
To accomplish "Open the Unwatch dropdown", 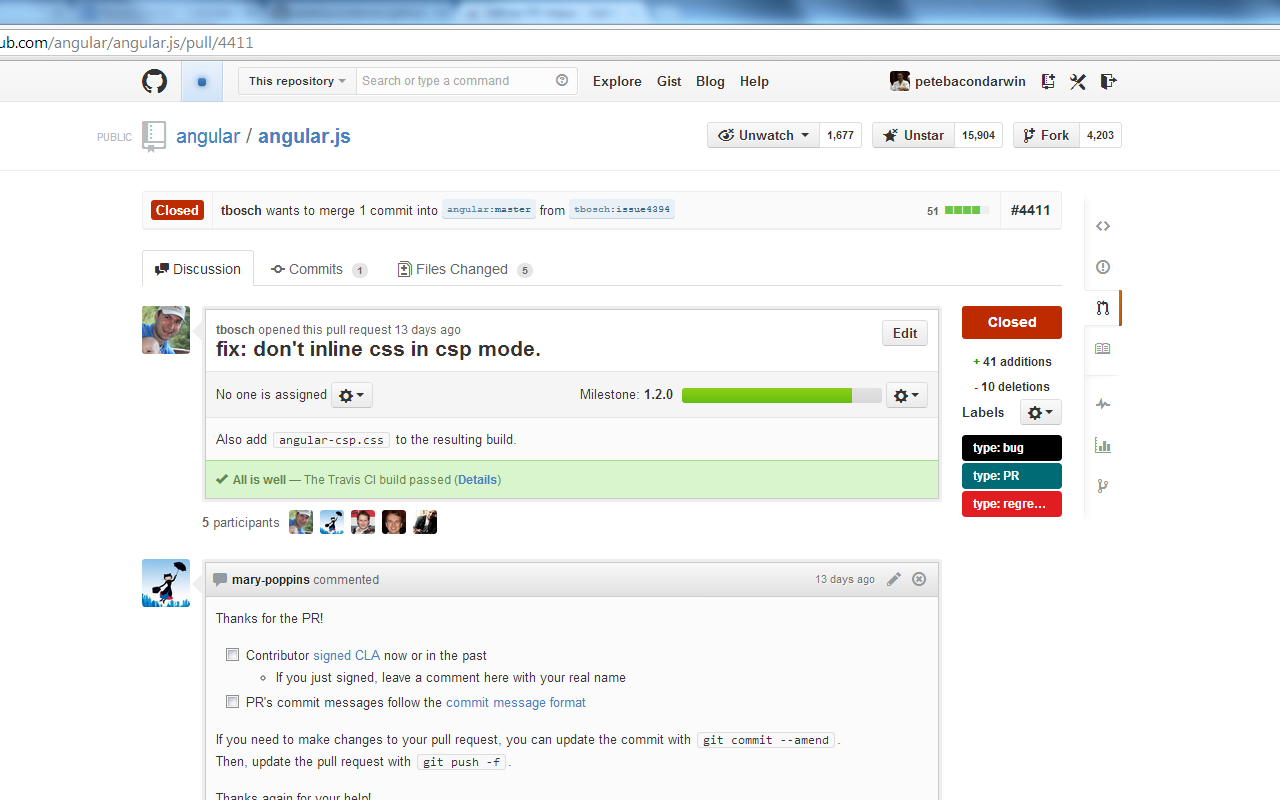I will (764, 135).
